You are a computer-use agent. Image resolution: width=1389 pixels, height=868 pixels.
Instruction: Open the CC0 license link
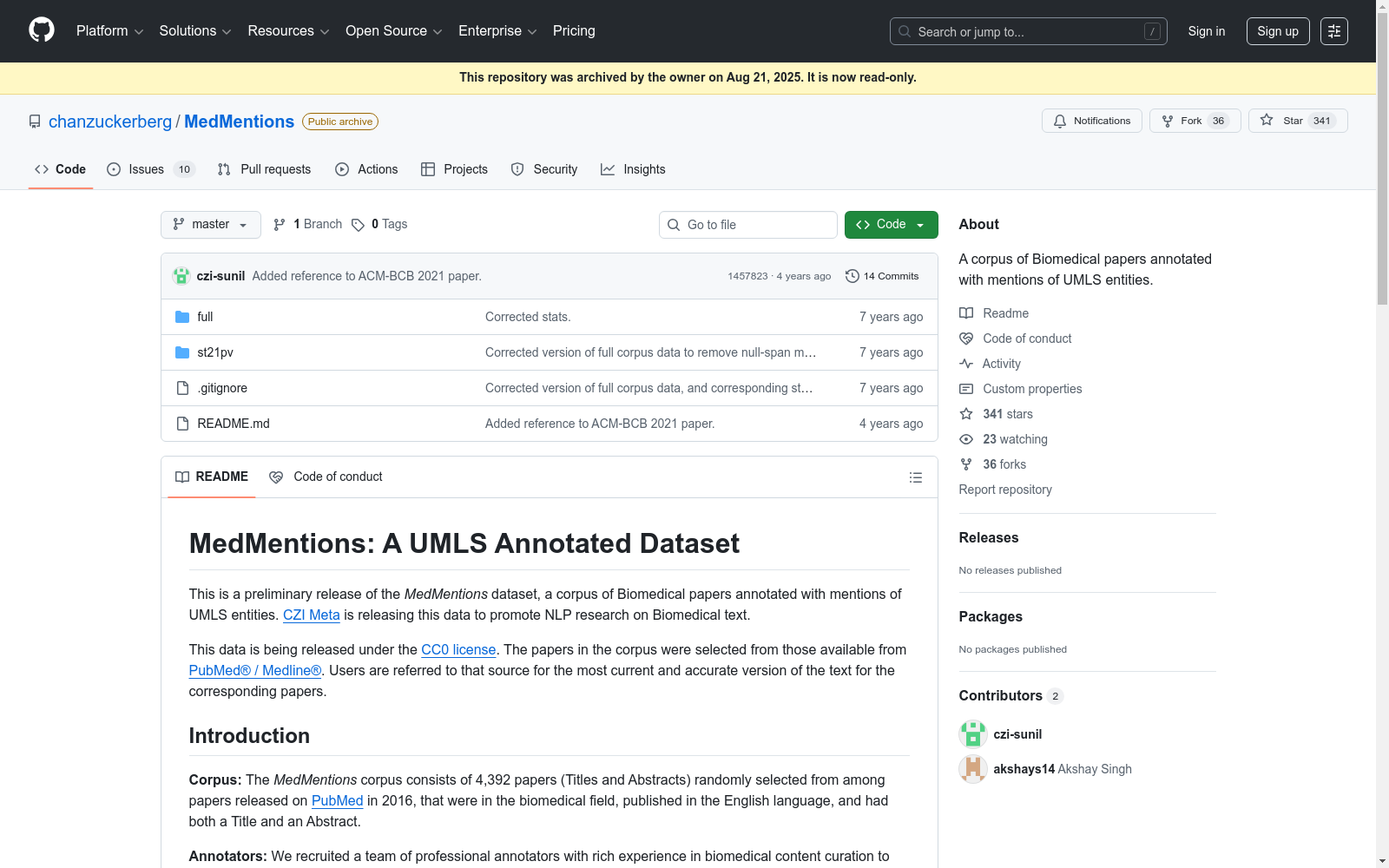coord(458,649)
